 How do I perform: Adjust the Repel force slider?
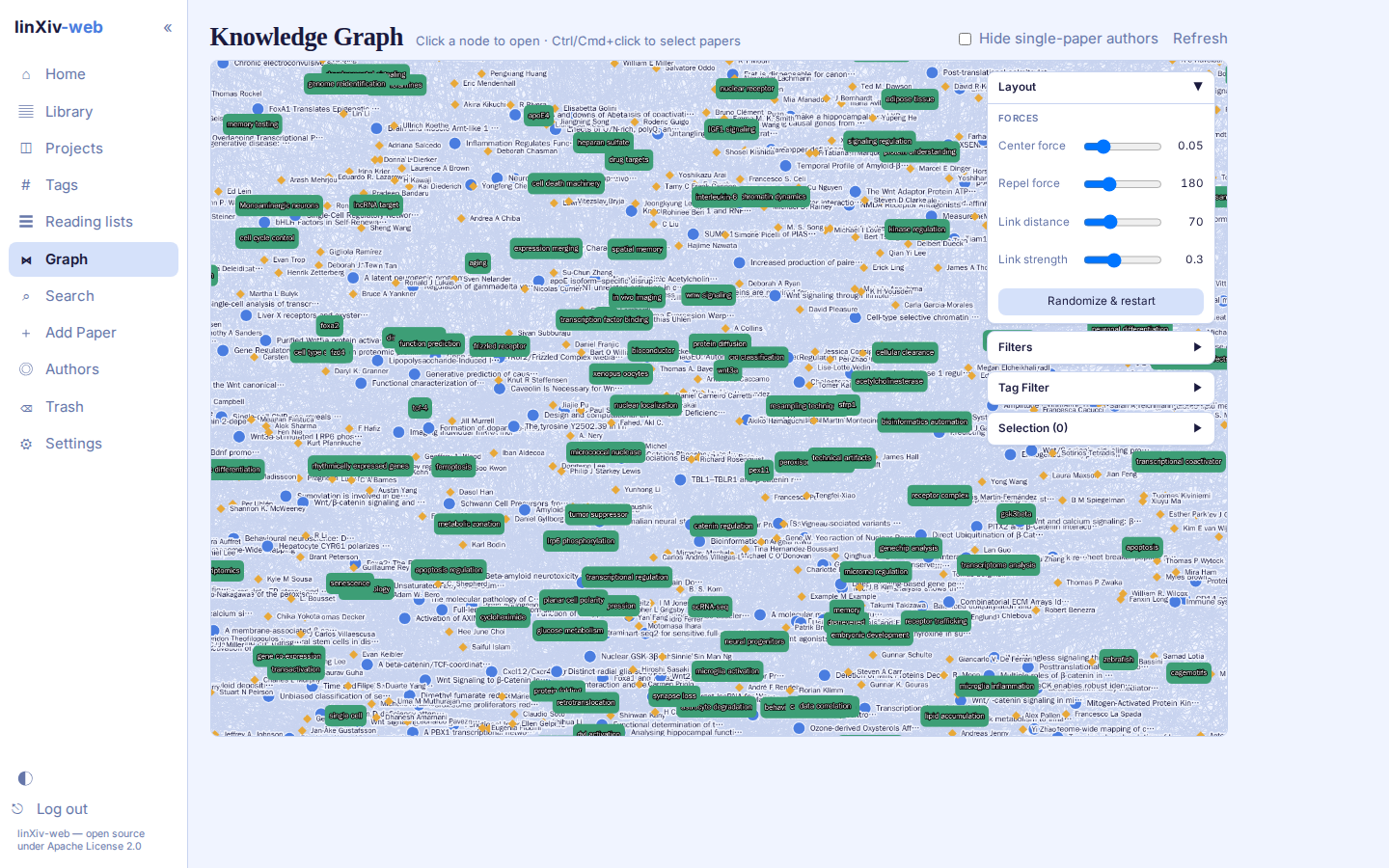1123,184
